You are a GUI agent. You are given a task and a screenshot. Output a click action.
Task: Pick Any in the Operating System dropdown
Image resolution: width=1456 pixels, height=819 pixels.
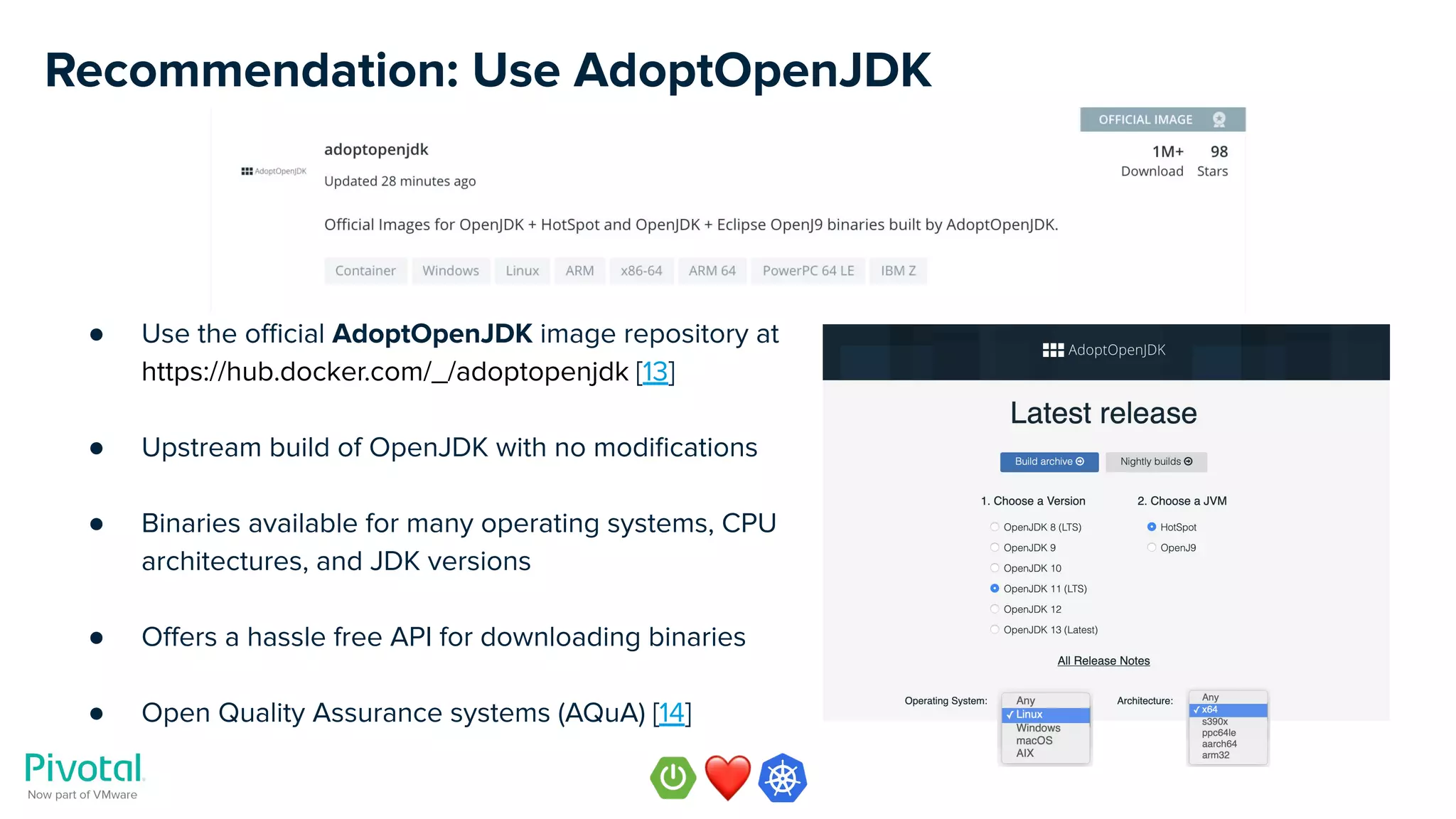point(1045,701)
